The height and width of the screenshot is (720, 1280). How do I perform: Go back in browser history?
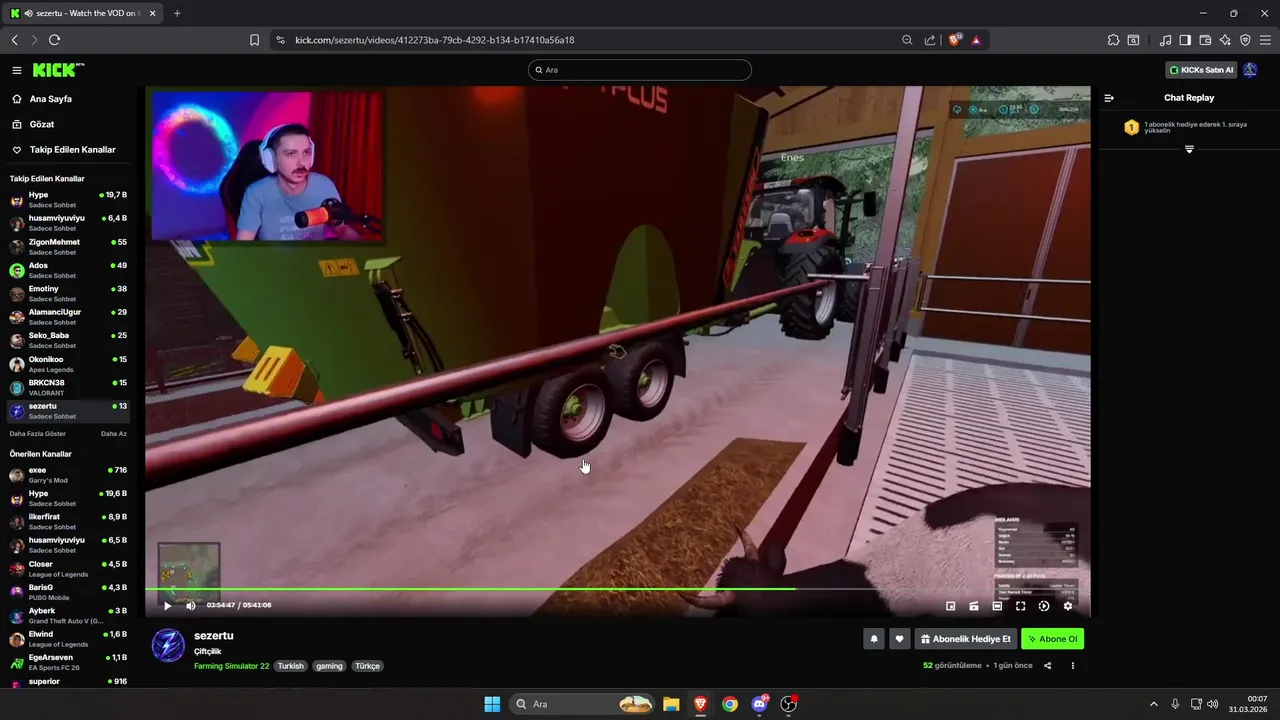click(14, 40)
